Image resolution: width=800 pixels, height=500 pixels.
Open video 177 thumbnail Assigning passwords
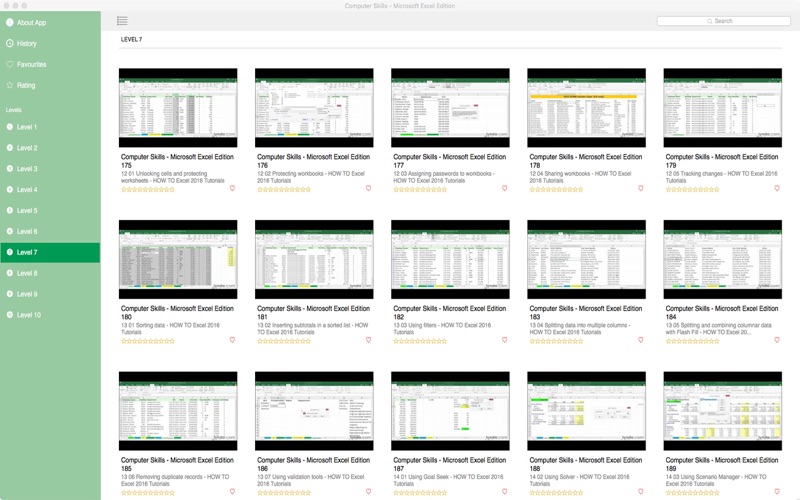pos(451,108)
